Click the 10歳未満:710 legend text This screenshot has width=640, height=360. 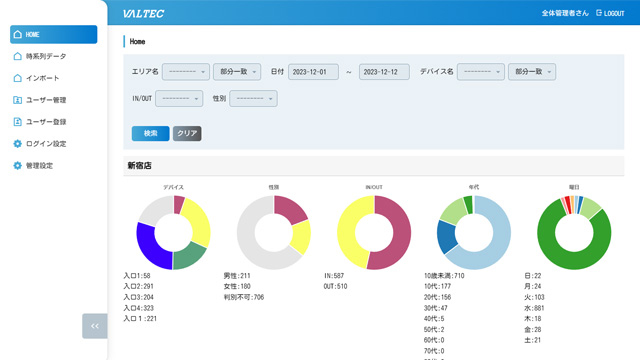444,276
